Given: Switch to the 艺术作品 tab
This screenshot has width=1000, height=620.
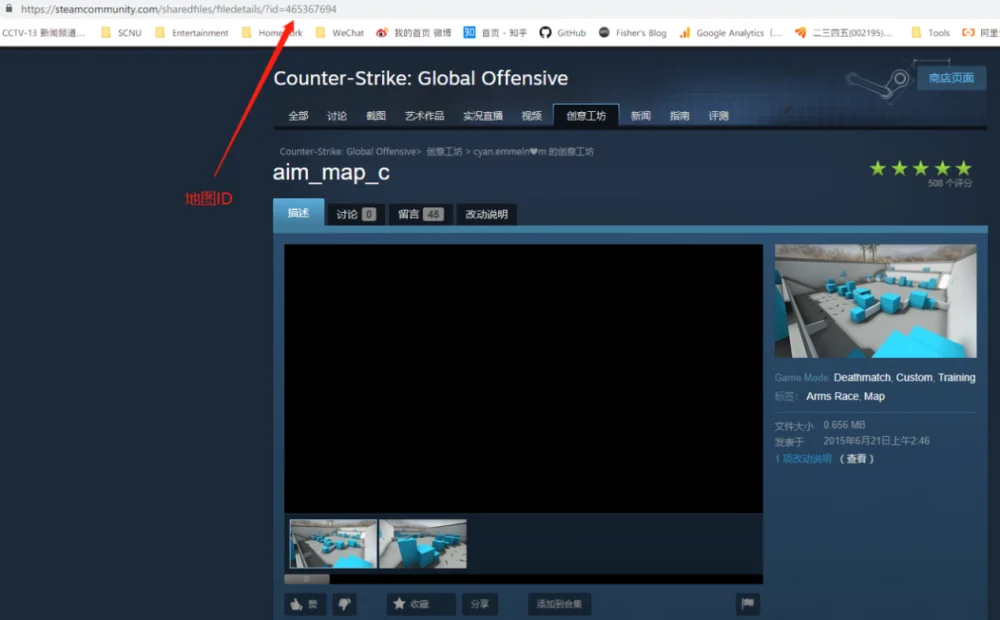Looking at the screenshot, I should (x=424, y=115).
